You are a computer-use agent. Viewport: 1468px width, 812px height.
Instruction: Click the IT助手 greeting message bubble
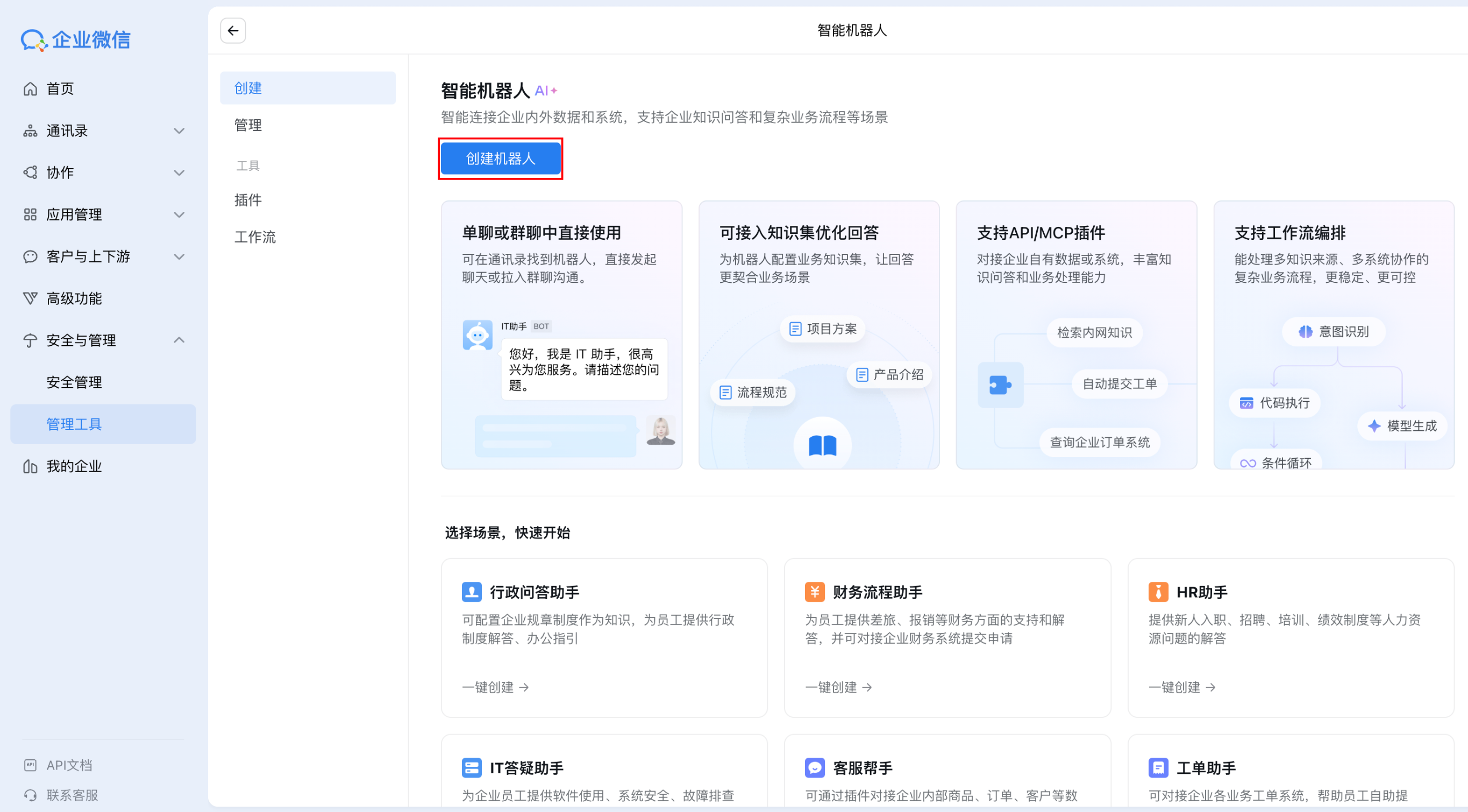(584, 370)
